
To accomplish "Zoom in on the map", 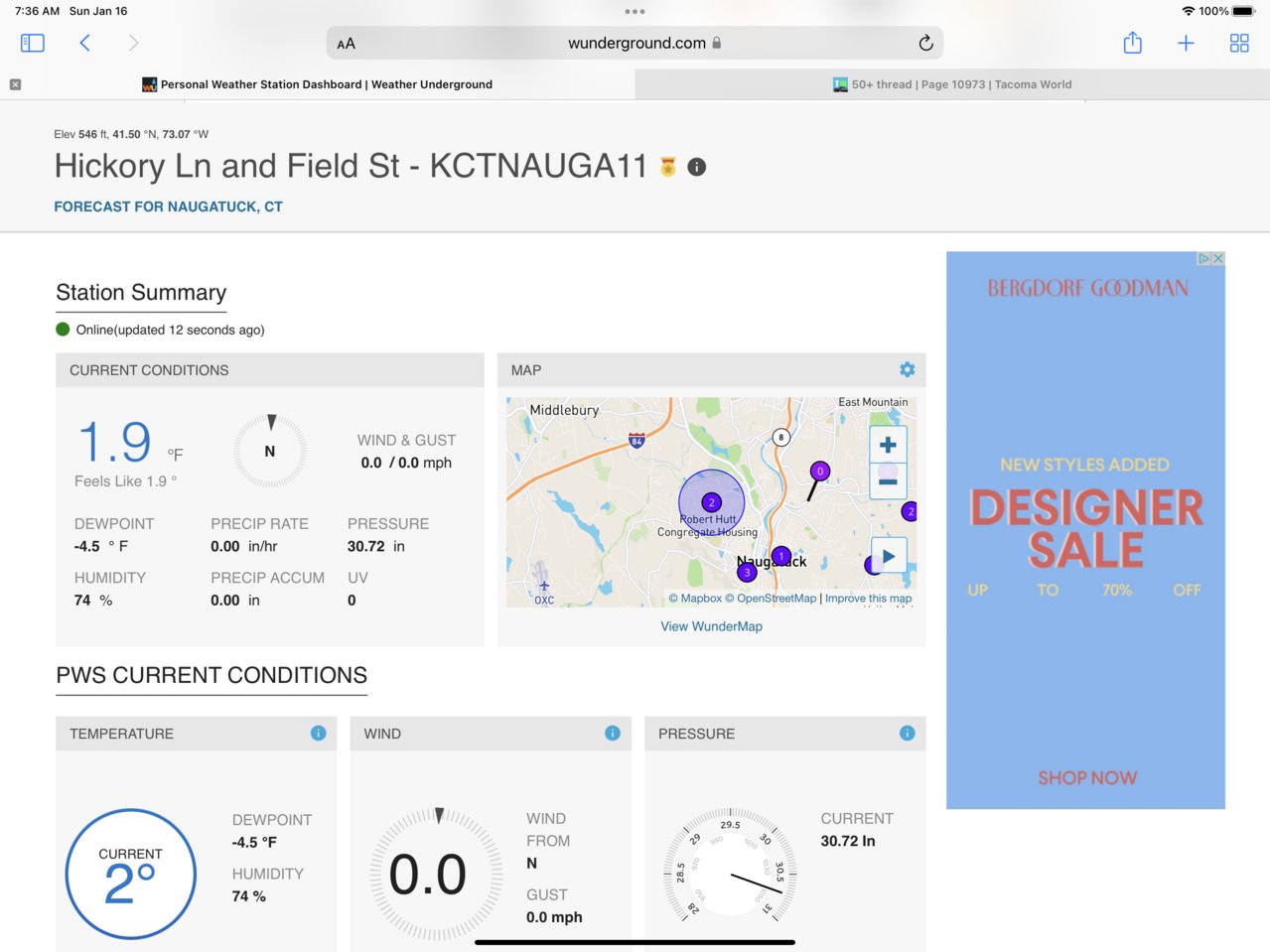I will 888,445.
